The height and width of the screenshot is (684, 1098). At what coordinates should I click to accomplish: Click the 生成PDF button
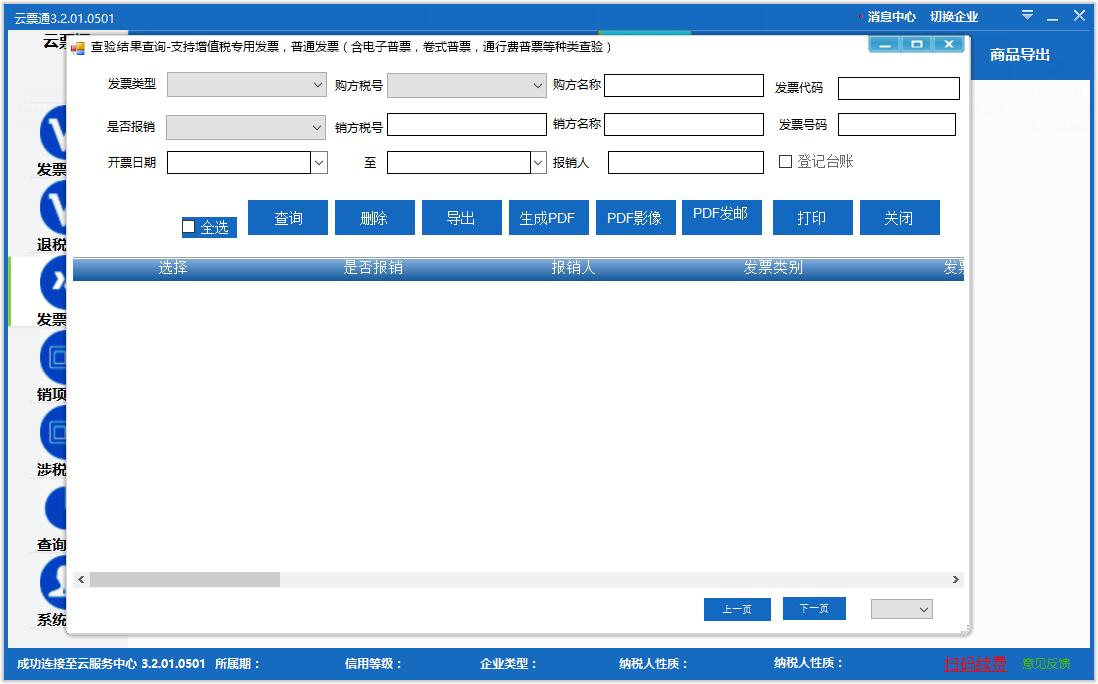tap(548, 217)
